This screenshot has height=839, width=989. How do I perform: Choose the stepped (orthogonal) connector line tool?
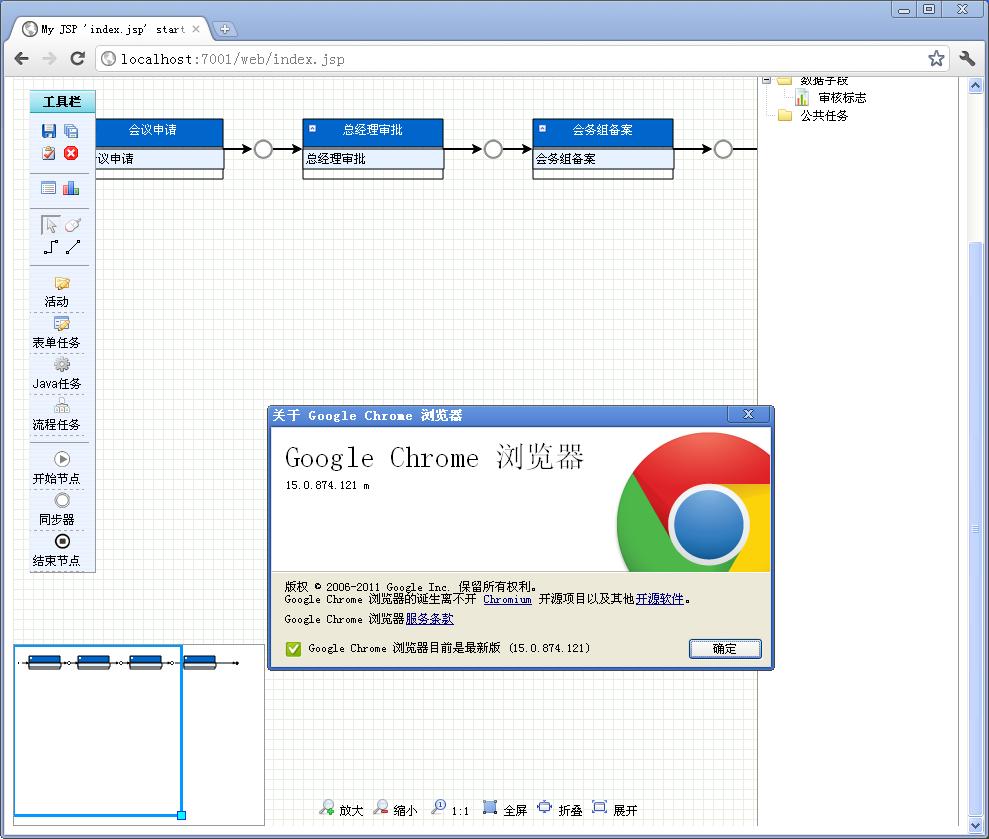50,247
